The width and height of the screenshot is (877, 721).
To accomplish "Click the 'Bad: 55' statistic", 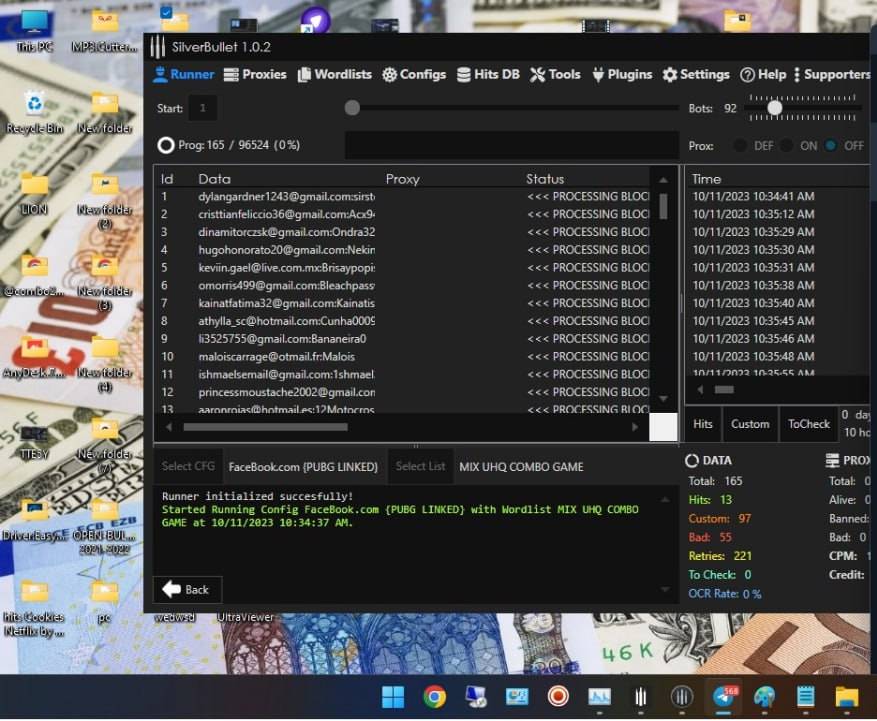I will 710,538.
